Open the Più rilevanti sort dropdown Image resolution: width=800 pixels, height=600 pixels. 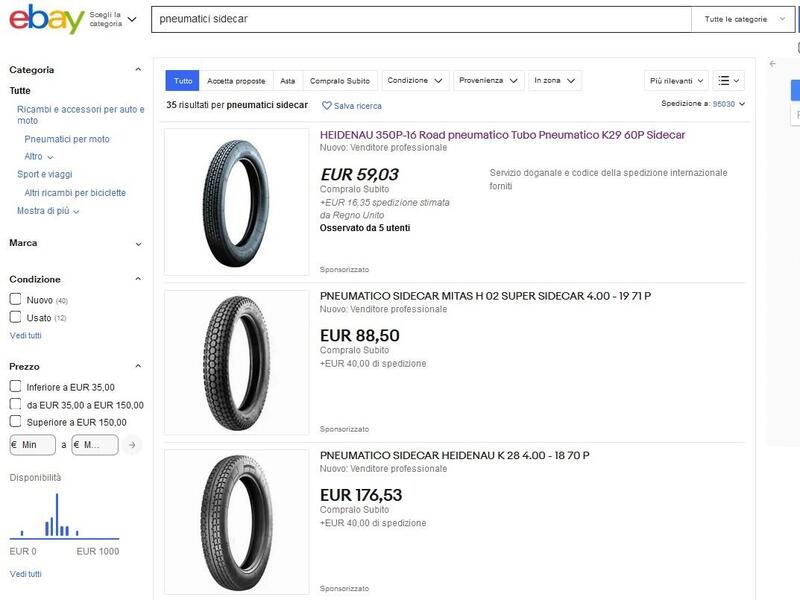pyautogui.click(x=677, y=80)
